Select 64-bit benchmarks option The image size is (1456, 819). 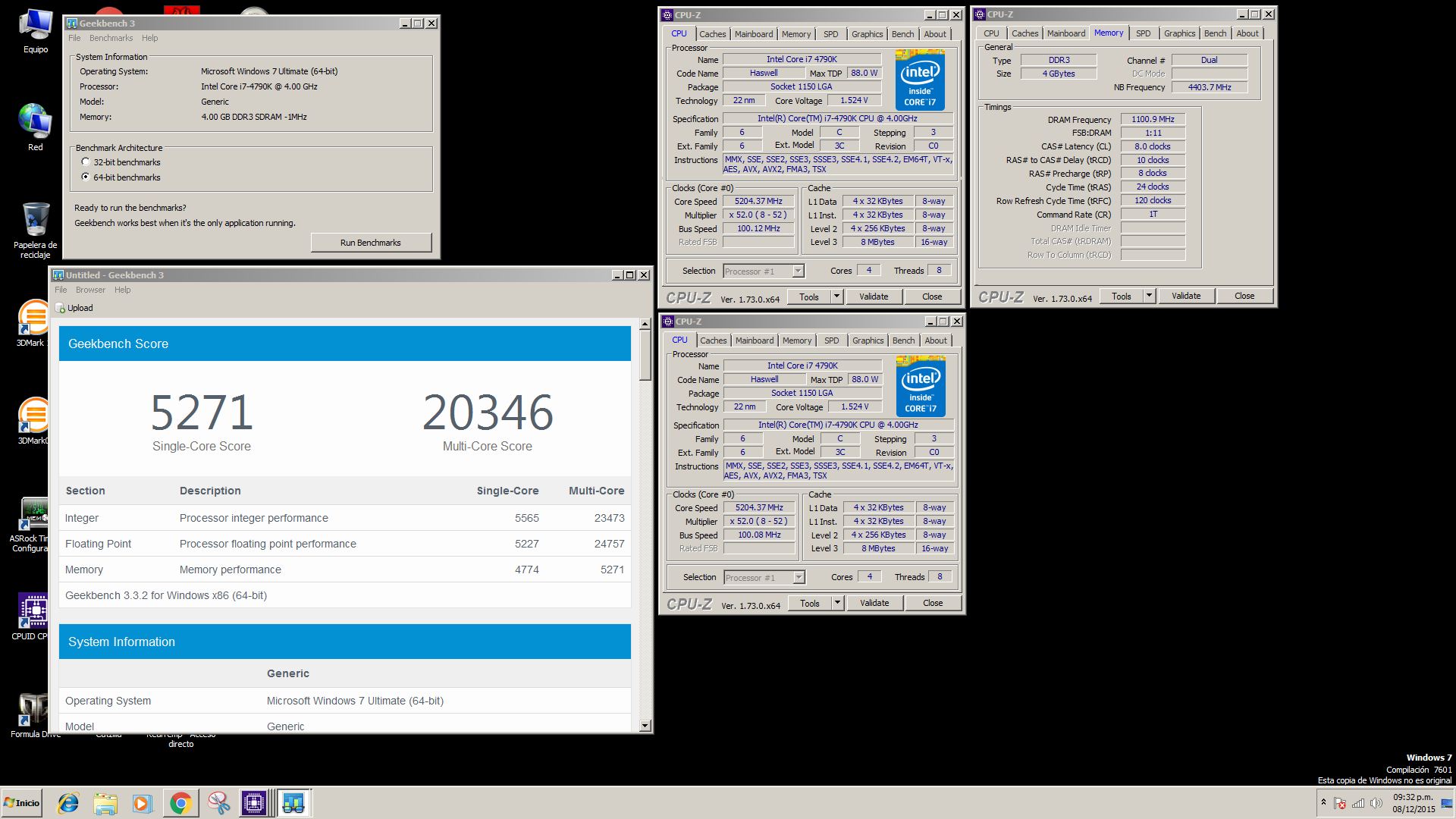pos(86,177)
